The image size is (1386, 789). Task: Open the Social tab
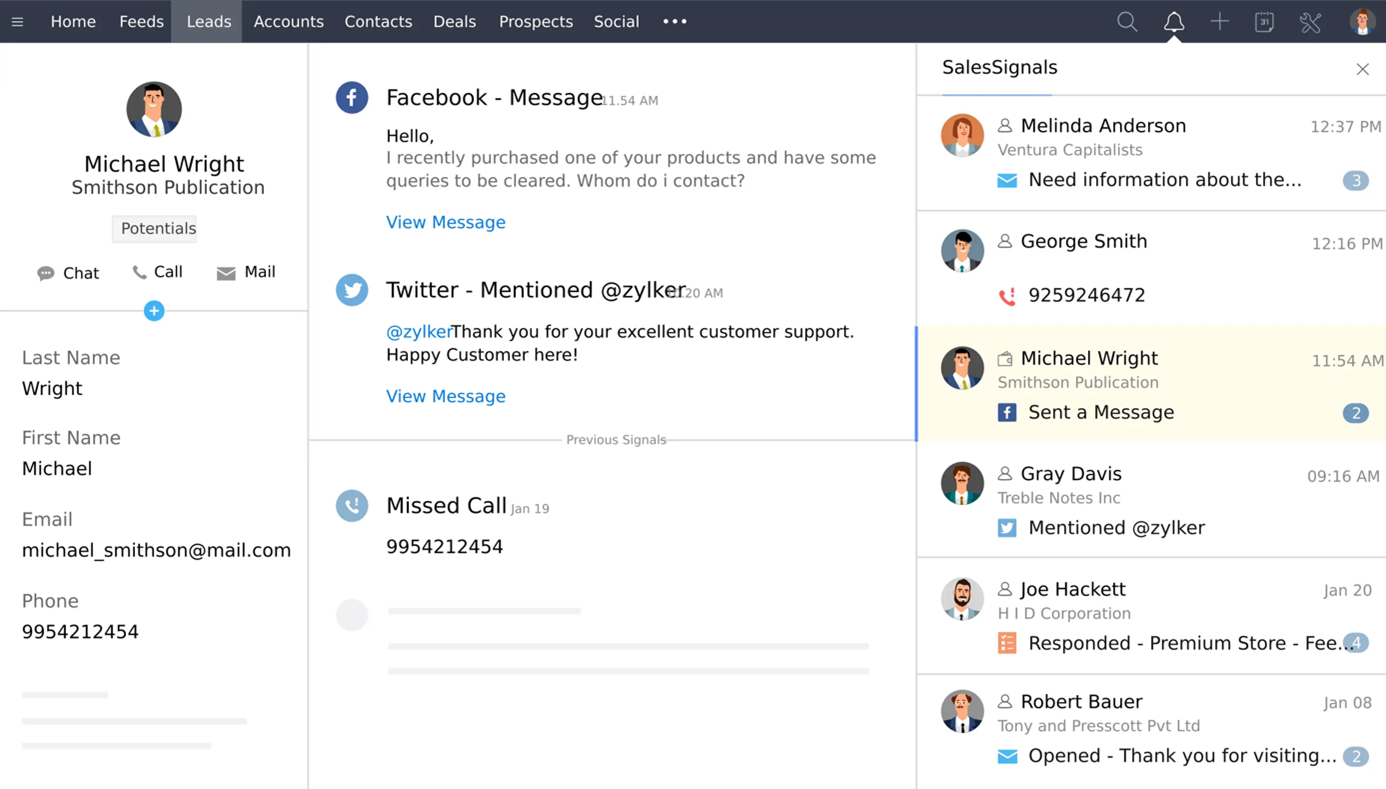(616, 21)
